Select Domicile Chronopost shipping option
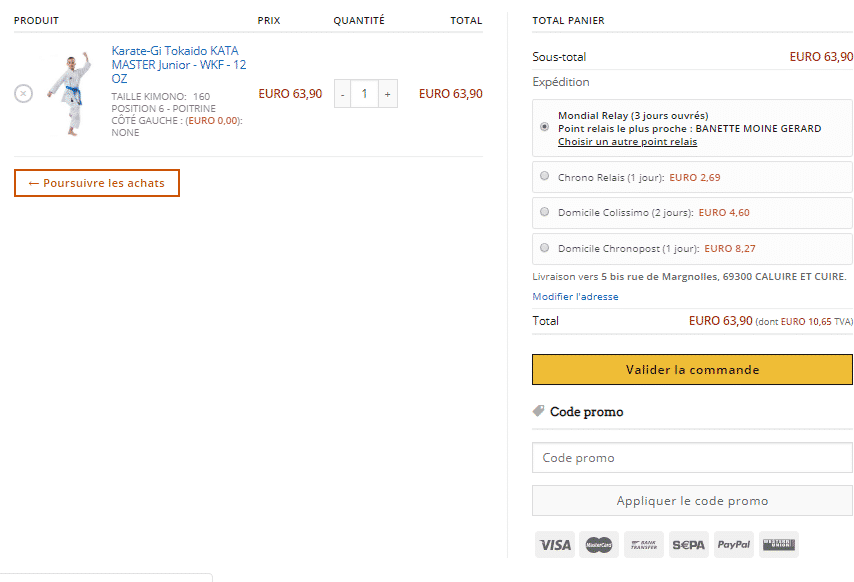The height and width of the screenshot is (582, 854). (x=544, y=248)
